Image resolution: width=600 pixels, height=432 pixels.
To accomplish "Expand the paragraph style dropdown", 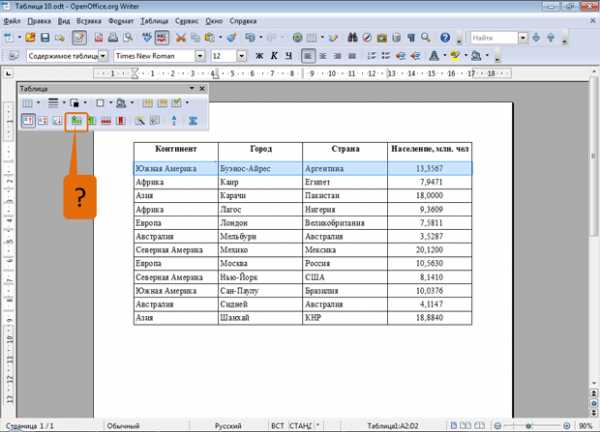I will tap(103, 56).
